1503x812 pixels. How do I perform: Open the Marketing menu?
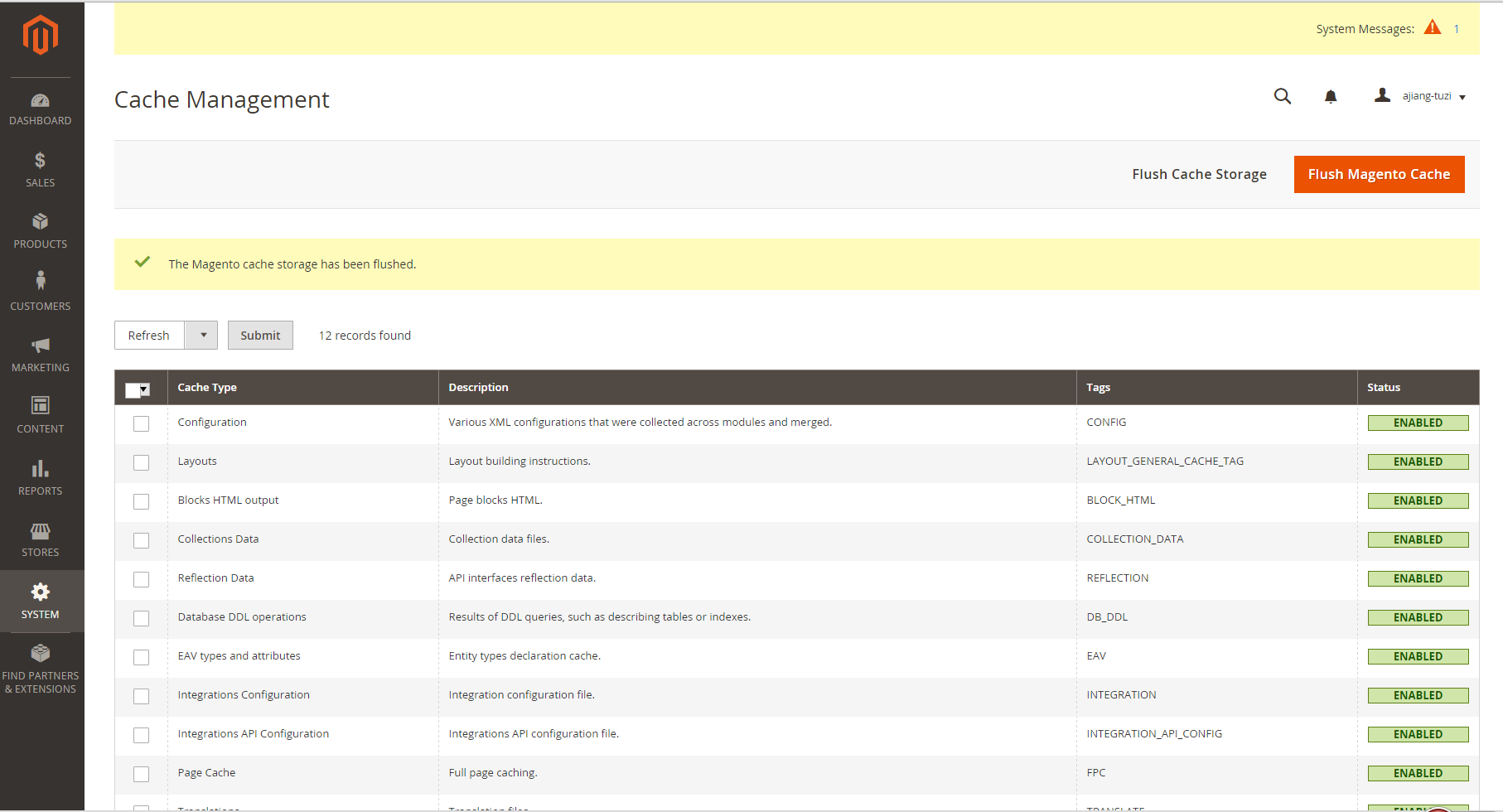[x=41, y=355]
